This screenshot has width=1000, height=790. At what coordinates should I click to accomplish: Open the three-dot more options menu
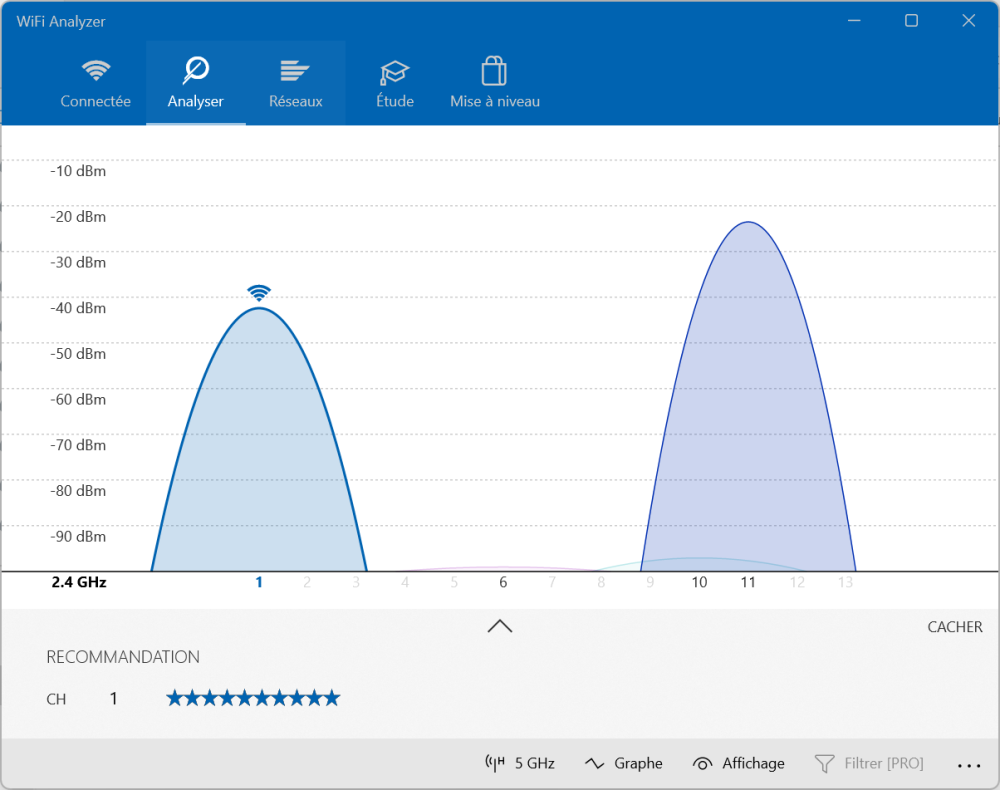click(969, 765)
